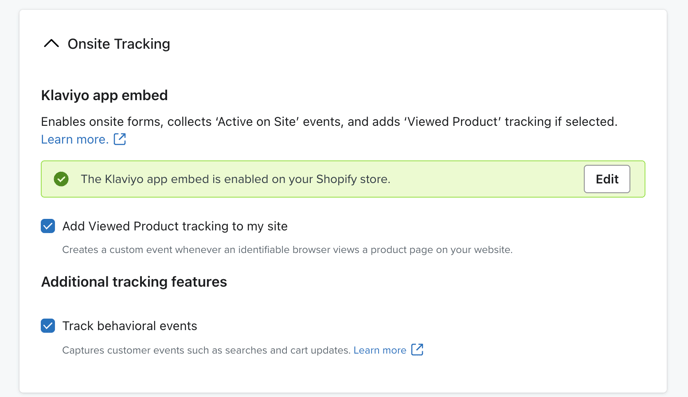Screen dimensions: 688x397
Task: Click external-link icon beside Learn more.
Action: [120, 139]
